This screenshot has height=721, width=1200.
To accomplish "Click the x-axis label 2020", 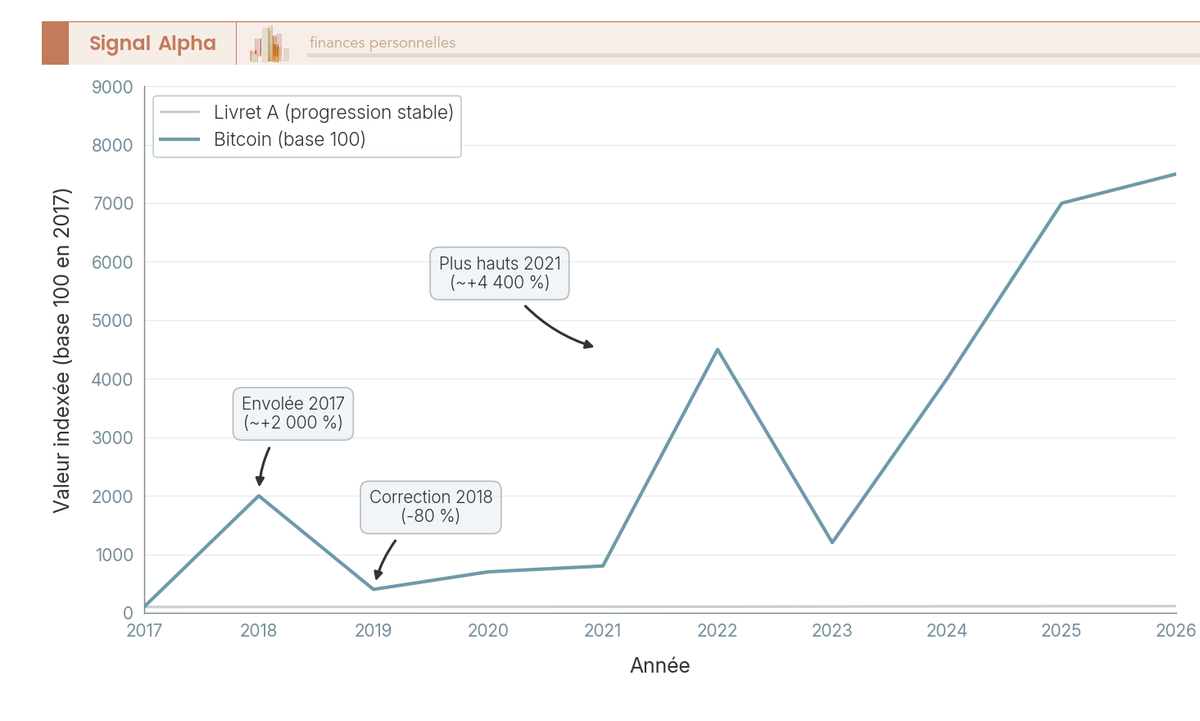I will 489,631.
